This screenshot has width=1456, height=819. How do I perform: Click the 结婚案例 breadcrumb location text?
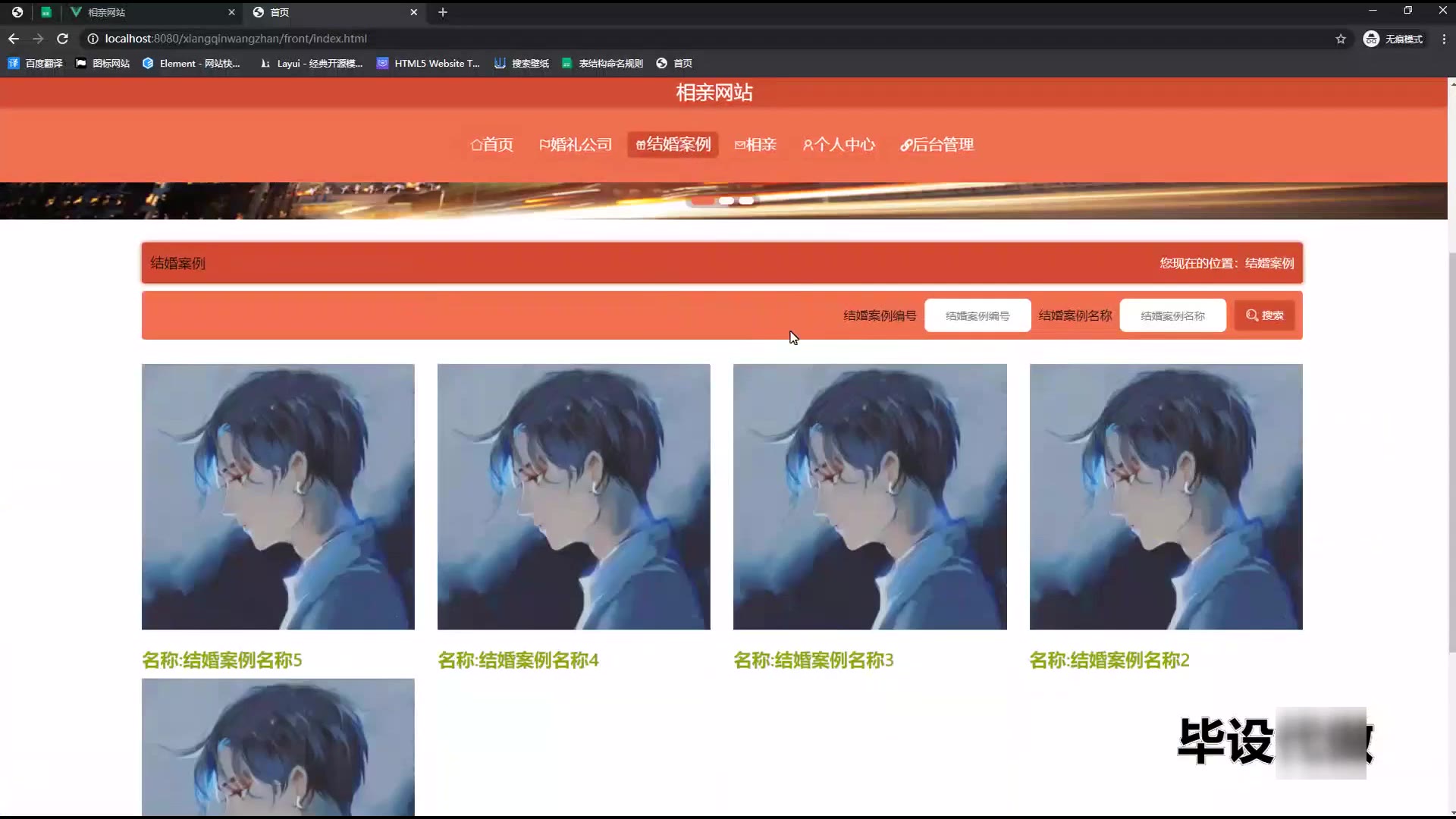[x=1269, y=263]
